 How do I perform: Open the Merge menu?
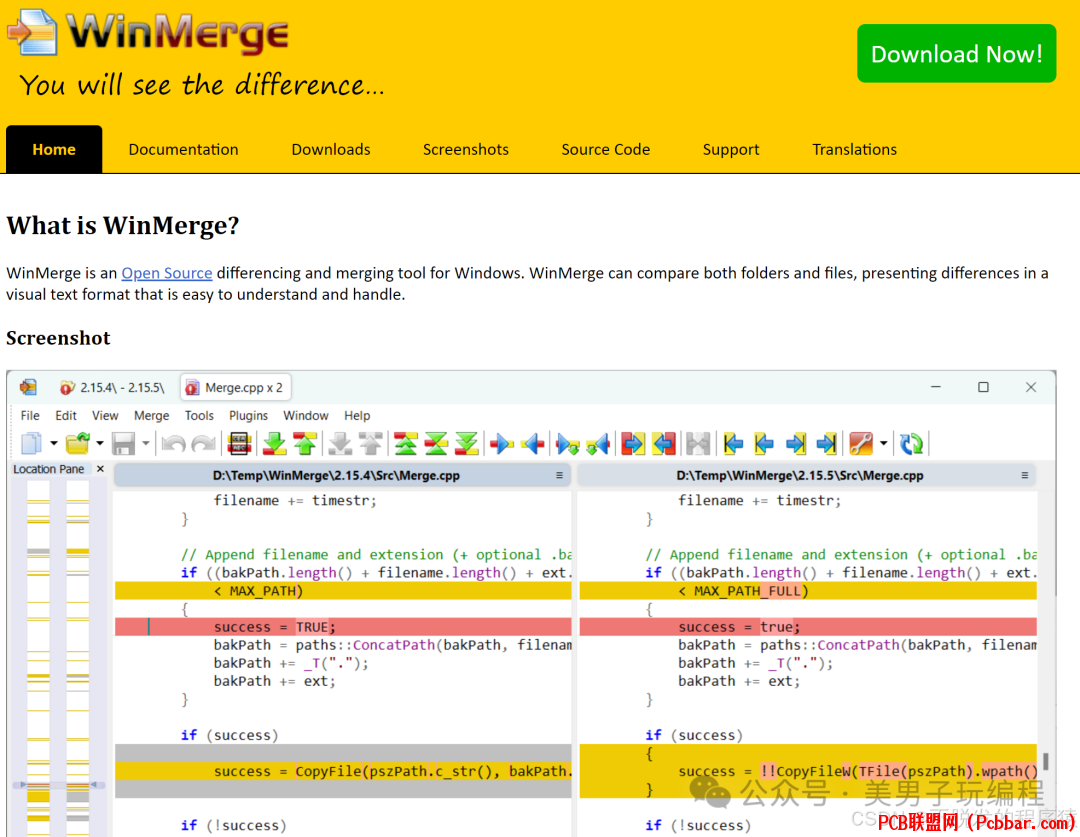tap(152, 415)
